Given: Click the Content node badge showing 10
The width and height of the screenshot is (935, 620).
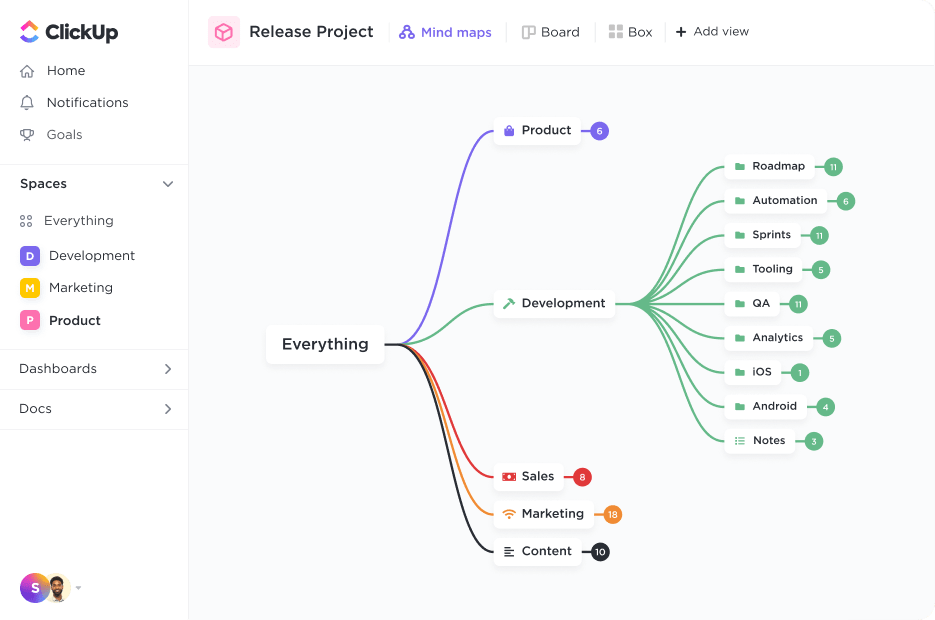Looking at the screenshot, I should [x=599, y=551].
